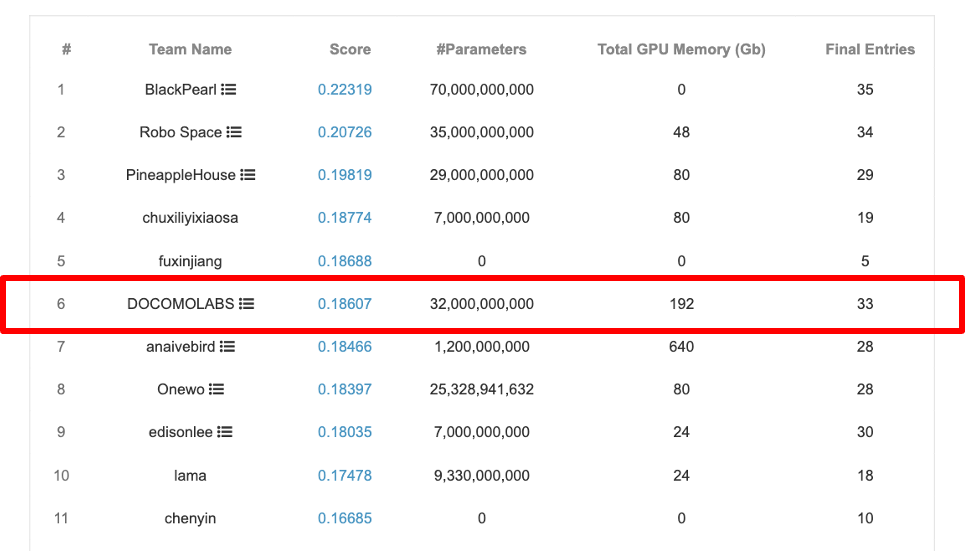Click the parameters value 32,000,000,000
This screenshot has width=966, height=552.
coord(482,304)
